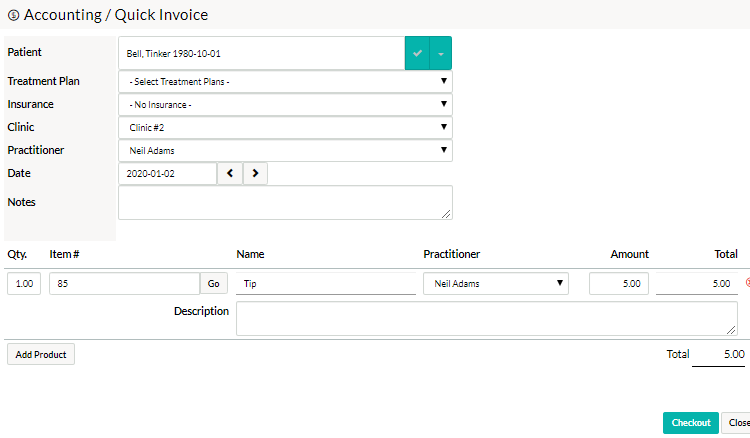This screenshot has width=750, height=438.
Task: Click the Treatment Plan label
Action: [x=44, y=81]
